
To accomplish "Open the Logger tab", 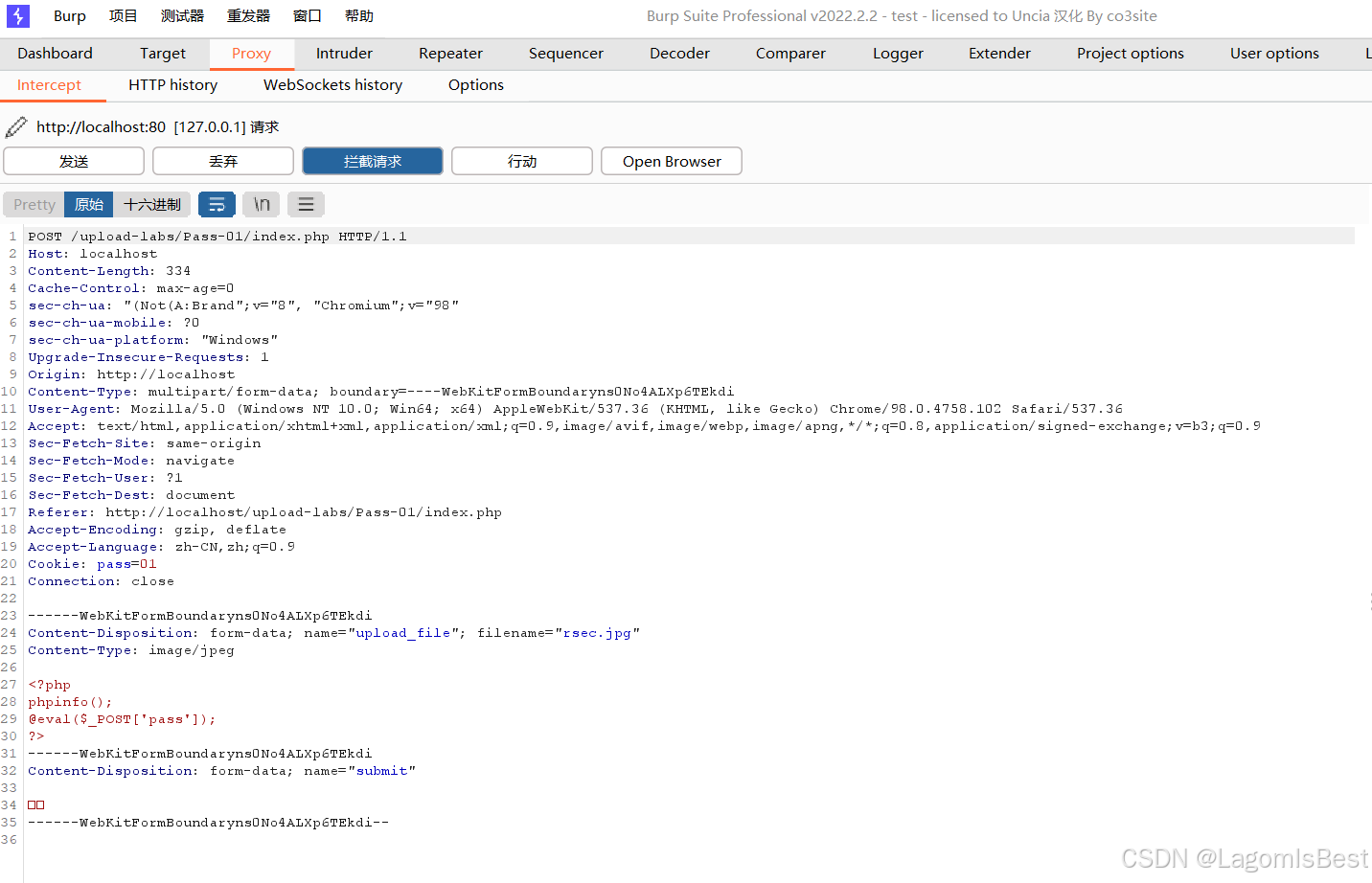I will click(x=898, y=54).
